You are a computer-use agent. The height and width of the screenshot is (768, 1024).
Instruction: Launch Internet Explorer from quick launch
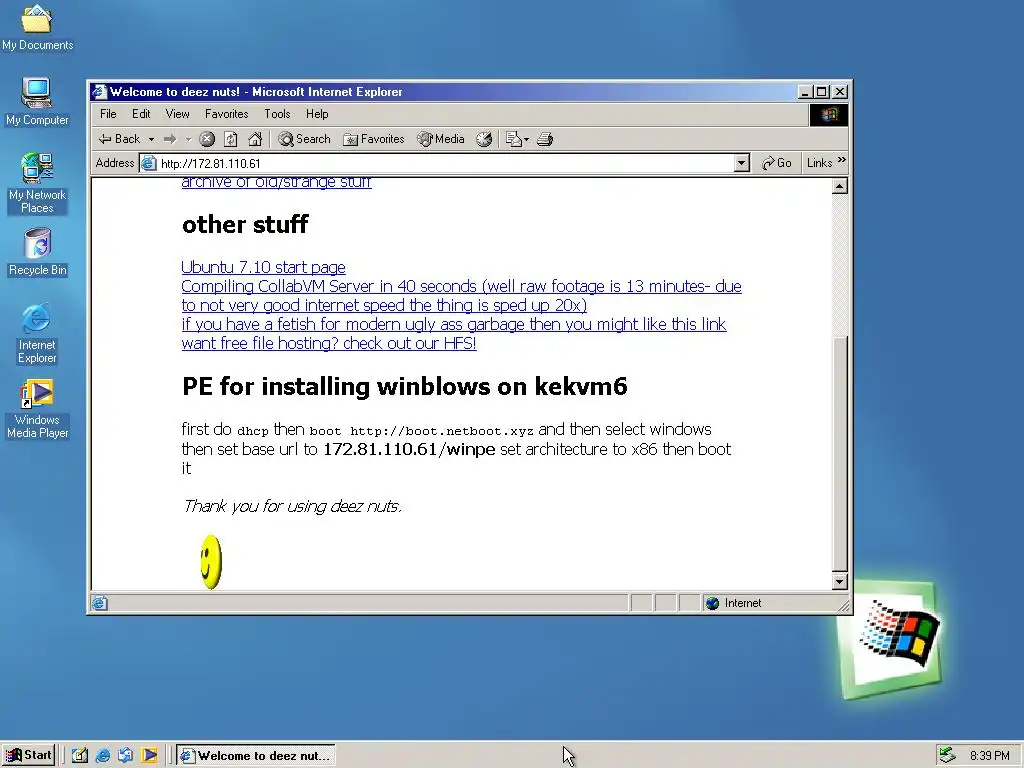click(x=103, y=756)
